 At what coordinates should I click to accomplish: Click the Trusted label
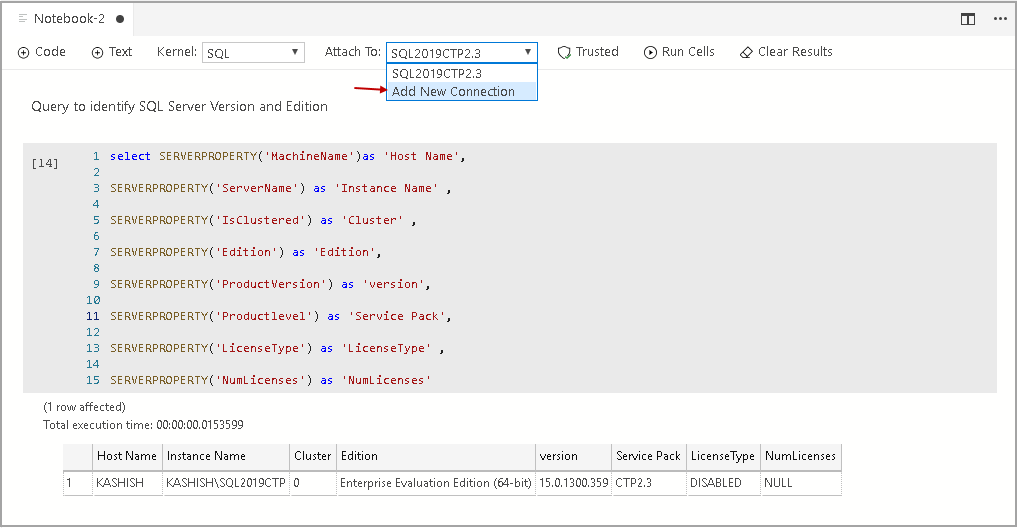click(x=597, y=52)
